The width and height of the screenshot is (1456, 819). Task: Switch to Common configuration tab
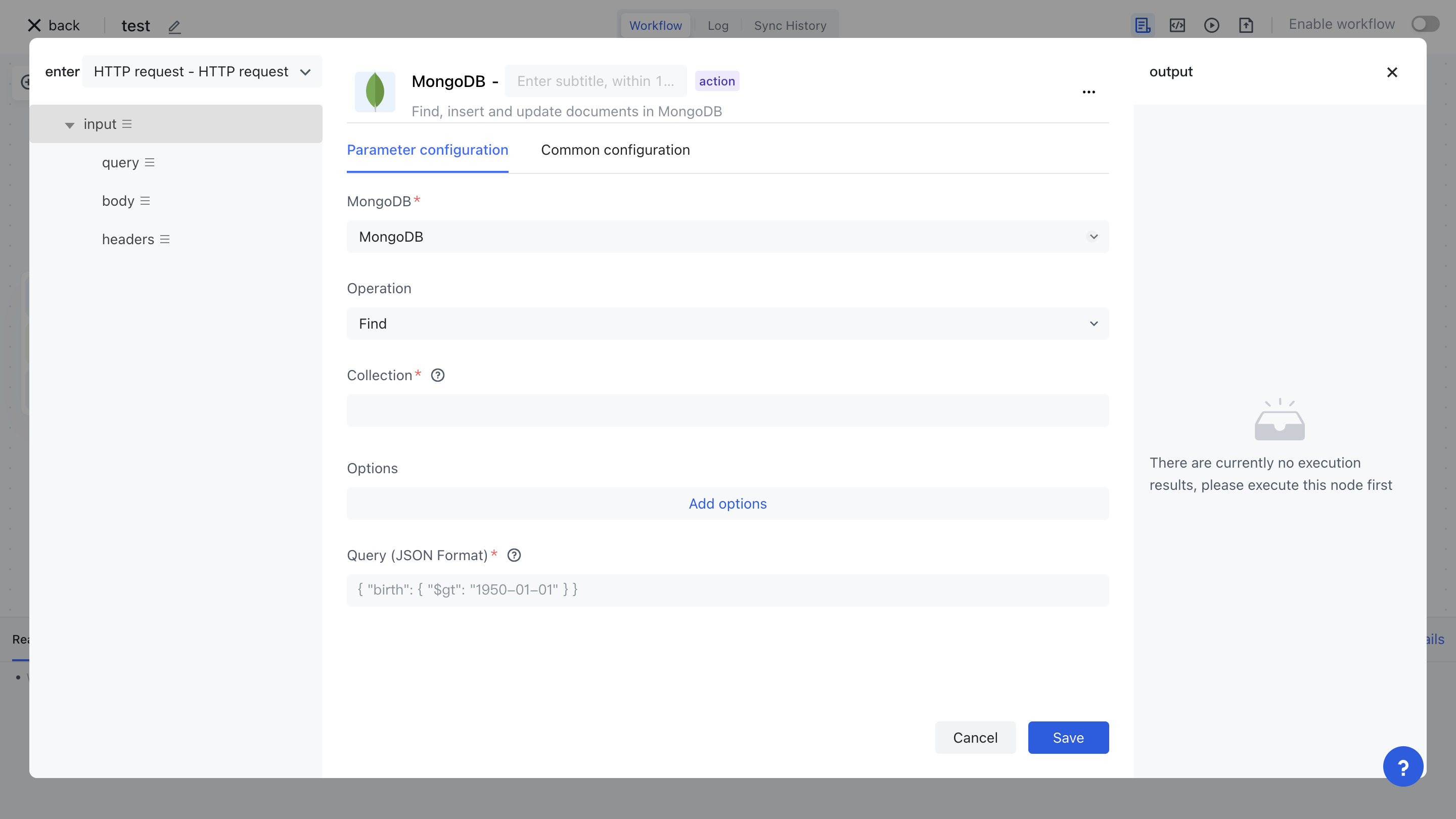(615, 150)
